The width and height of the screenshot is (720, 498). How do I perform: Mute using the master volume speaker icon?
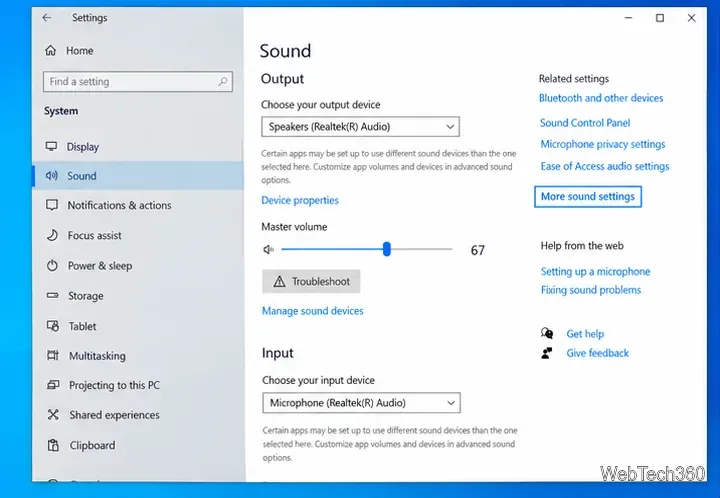tap(268, 249)
